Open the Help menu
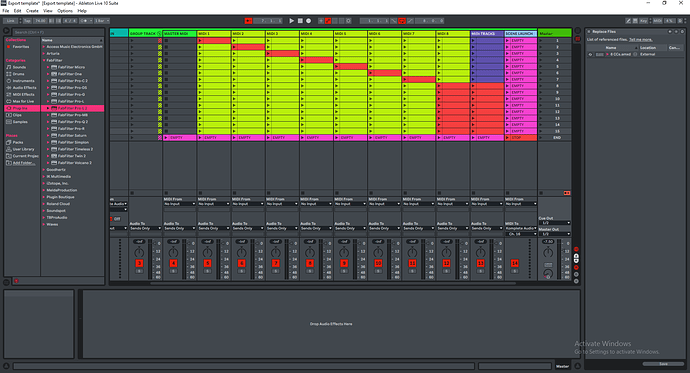This screenshot has height=373, width=690. tap(82, 11)
